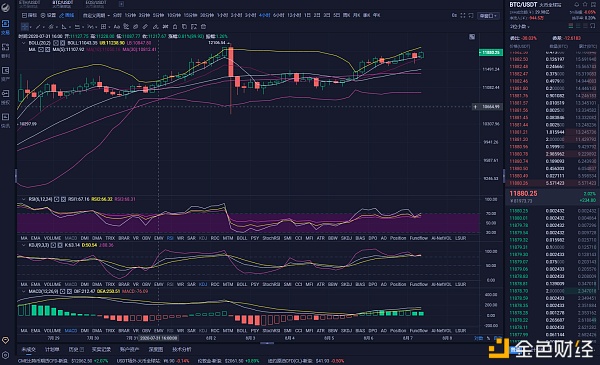The image size is (600, 365).
Task: Expand the trend line tool options arrow
Action: click(43, 27)
